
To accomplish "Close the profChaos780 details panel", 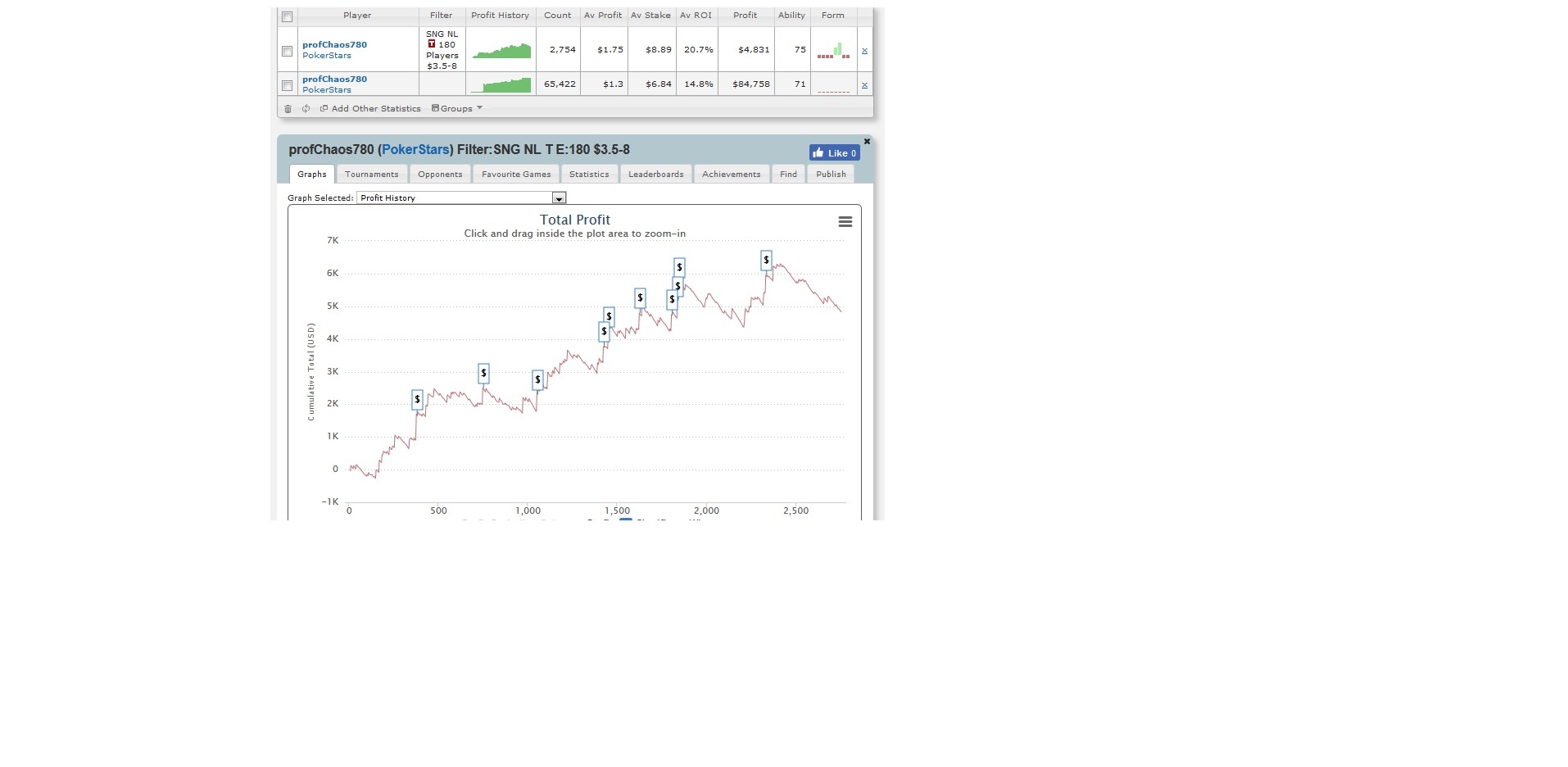I will 867,142.
